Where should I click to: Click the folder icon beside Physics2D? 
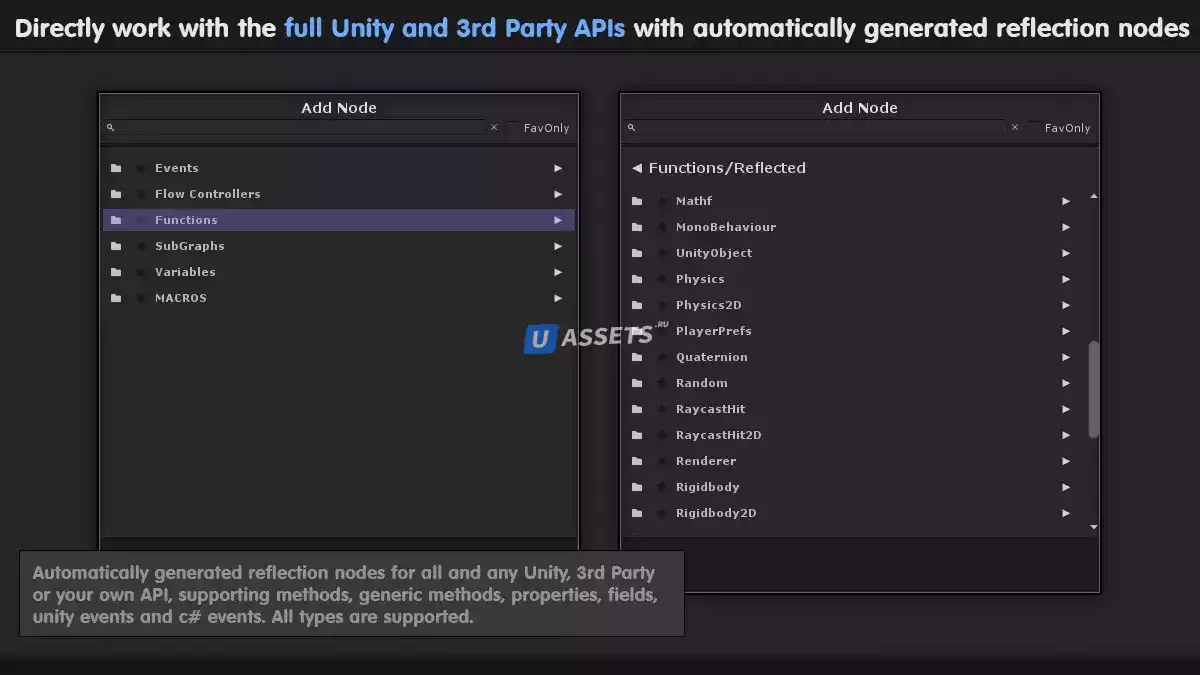click(637, 305)
